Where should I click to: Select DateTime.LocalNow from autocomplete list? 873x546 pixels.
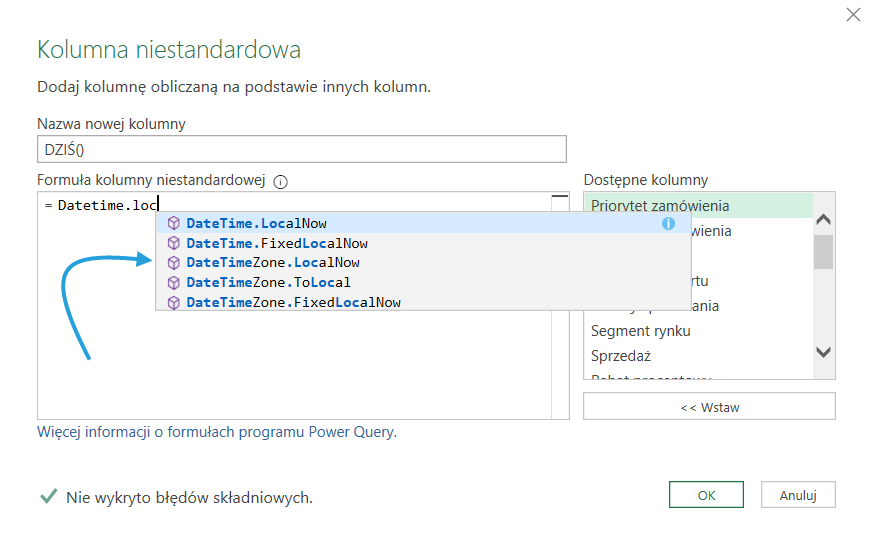[x=256, y=223]
